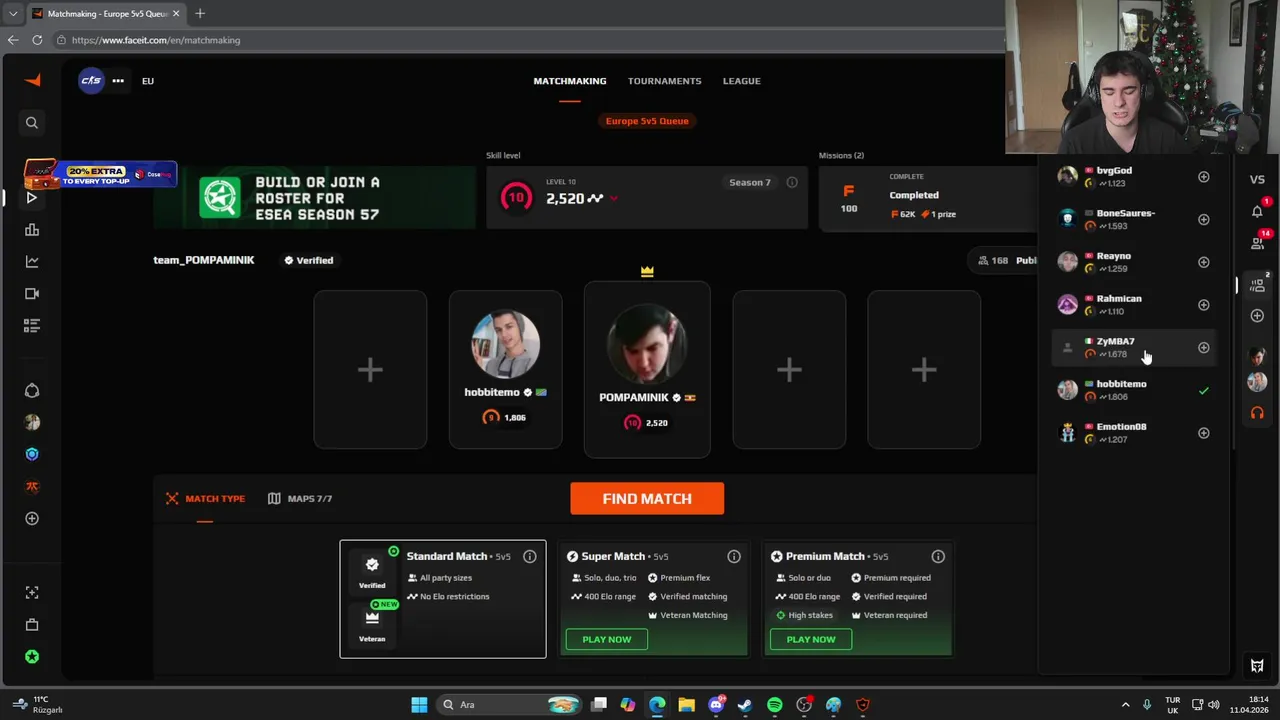Open the list feed sidebar icon
The width and height of the screenshot is (1280, 720).
click(32, 326)
